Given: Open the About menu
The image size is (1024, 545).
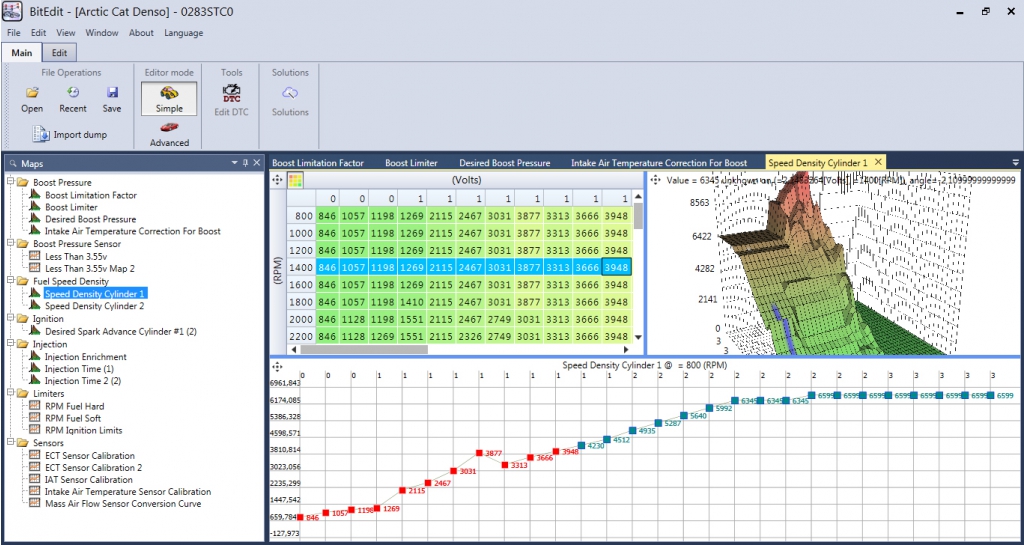Looking at the screenshot, I should point(141,33).
